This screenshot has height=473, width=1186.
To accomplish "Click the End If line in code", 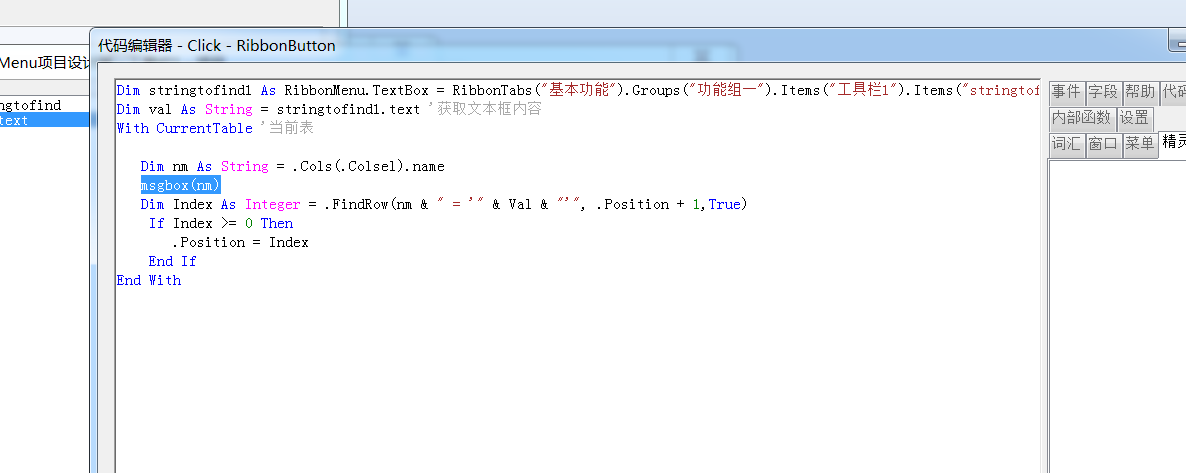I will tap(172, 261).
